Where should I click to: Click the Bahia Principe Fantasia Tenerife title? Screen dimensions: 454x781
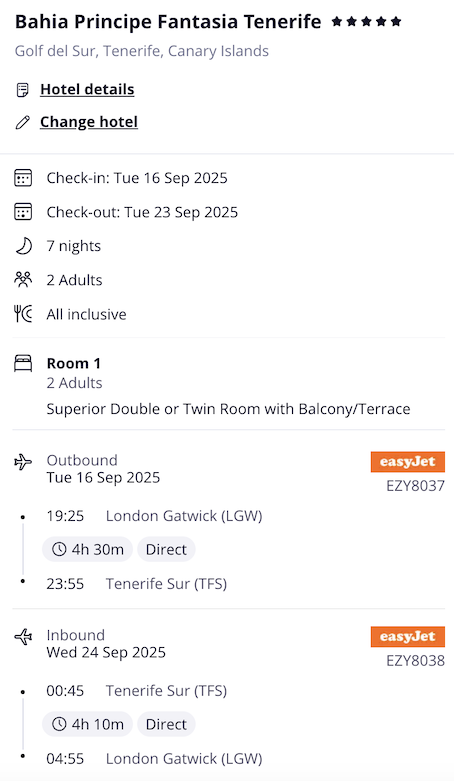[168, 22]
